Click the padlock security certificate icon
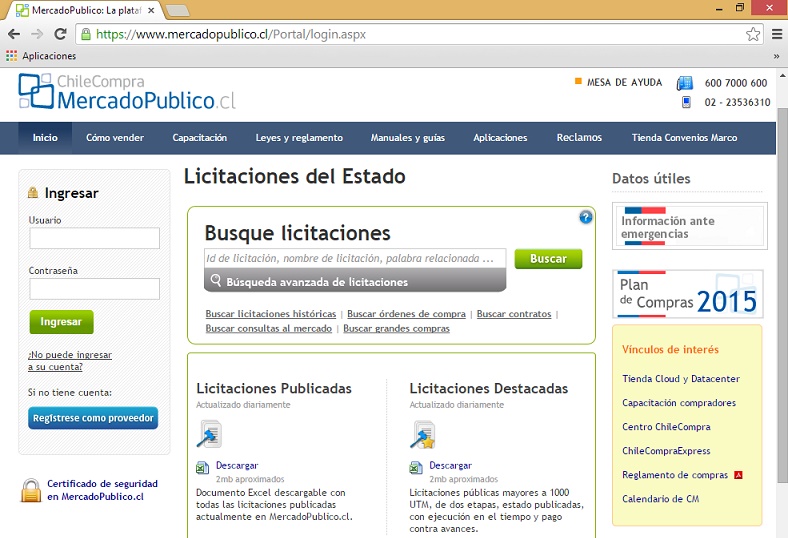This screenshot has height=538, width=788. (31, 490)
